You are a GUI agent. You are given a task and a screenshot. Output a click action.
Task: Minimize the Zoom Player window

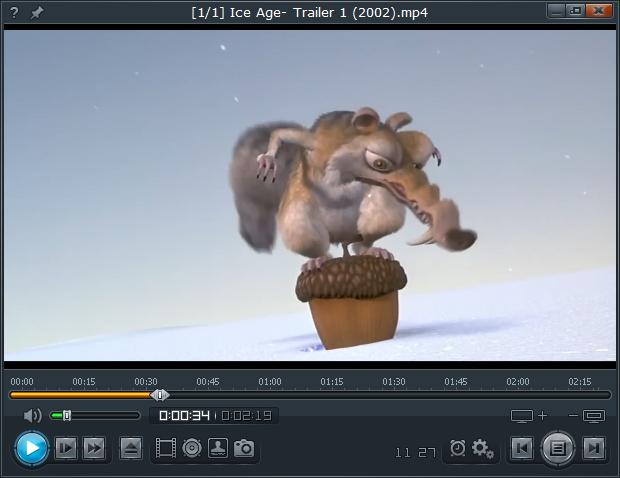[x=556, y=11]
